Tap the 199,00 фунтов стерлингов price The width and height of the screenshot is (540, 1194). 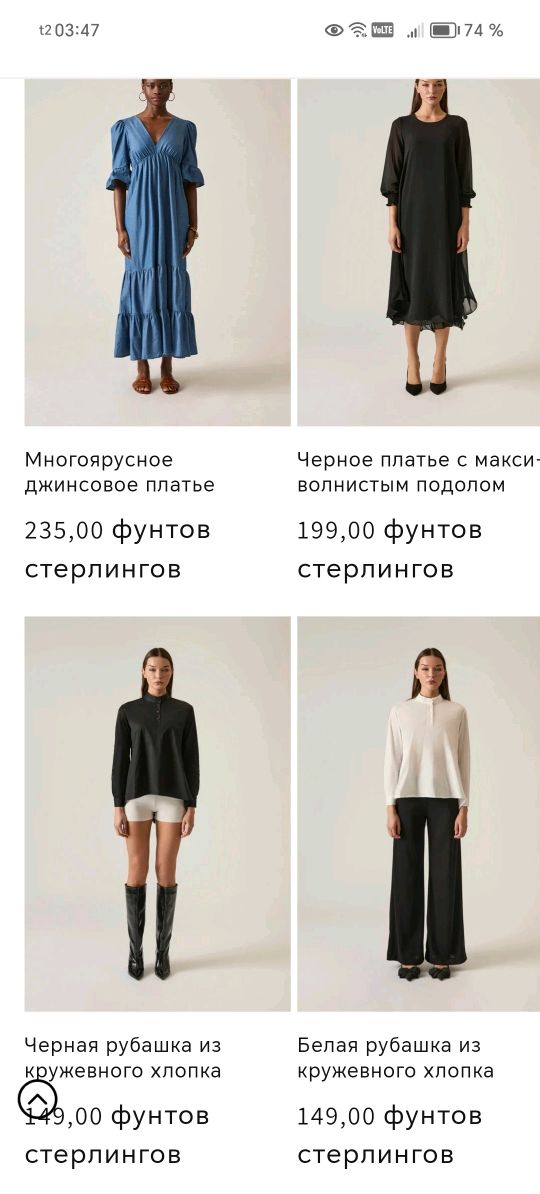(x=389, y=549)
